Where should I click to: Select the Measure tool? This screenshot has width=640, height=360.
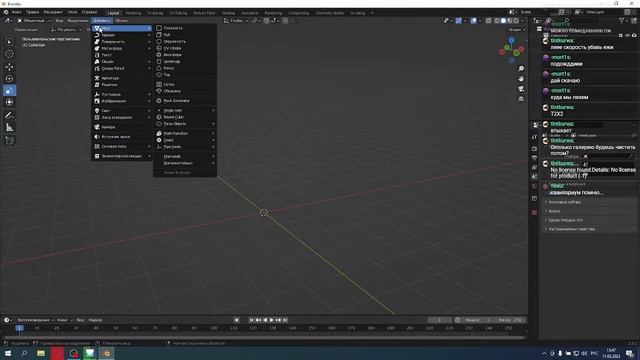(9, 128)
